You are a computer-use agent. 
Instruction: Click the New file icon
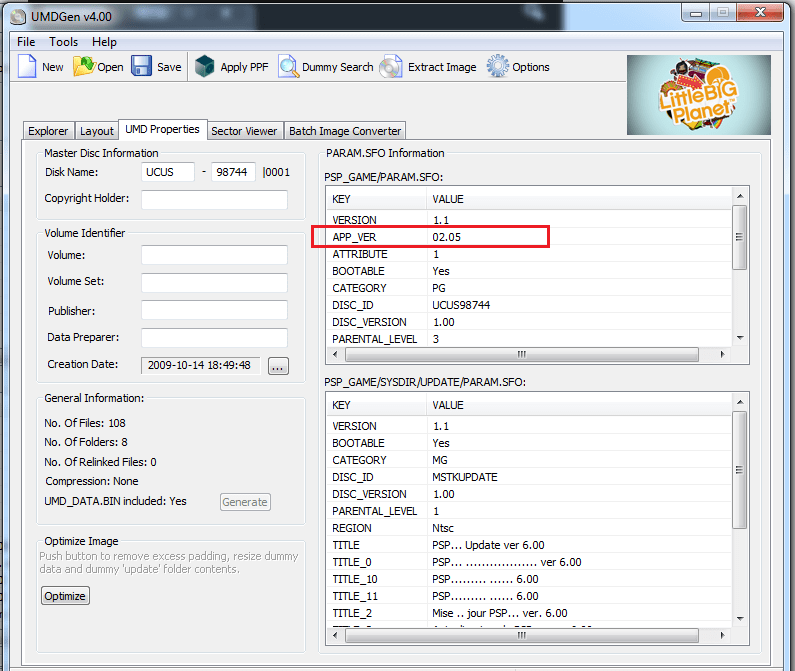(28, 67)
